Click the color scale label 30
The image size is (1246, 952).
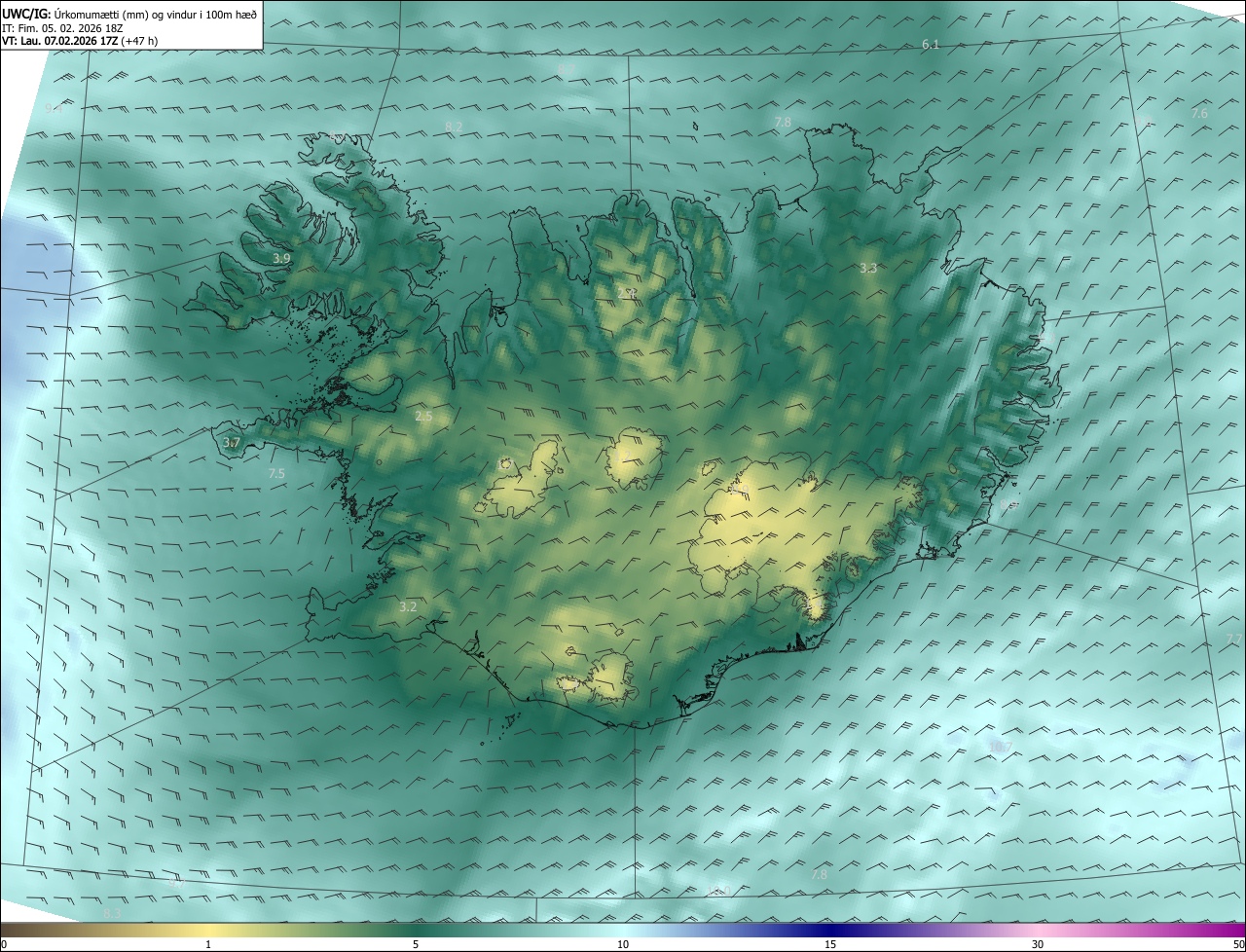[1038, 944]
